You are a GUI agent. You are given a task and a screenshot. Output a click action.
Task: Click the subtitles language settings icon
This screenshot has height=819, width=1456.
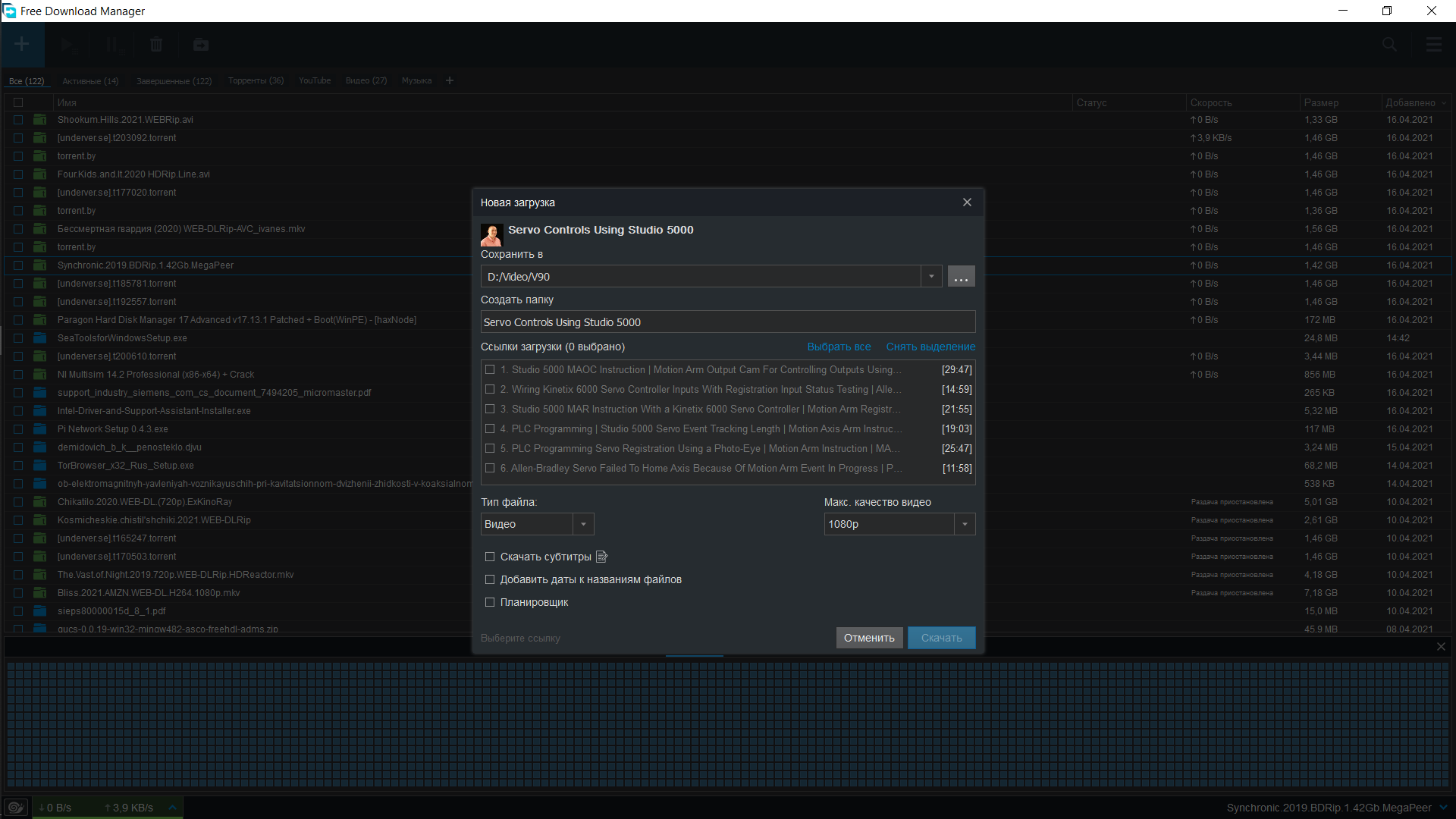(x=602, y=557)
